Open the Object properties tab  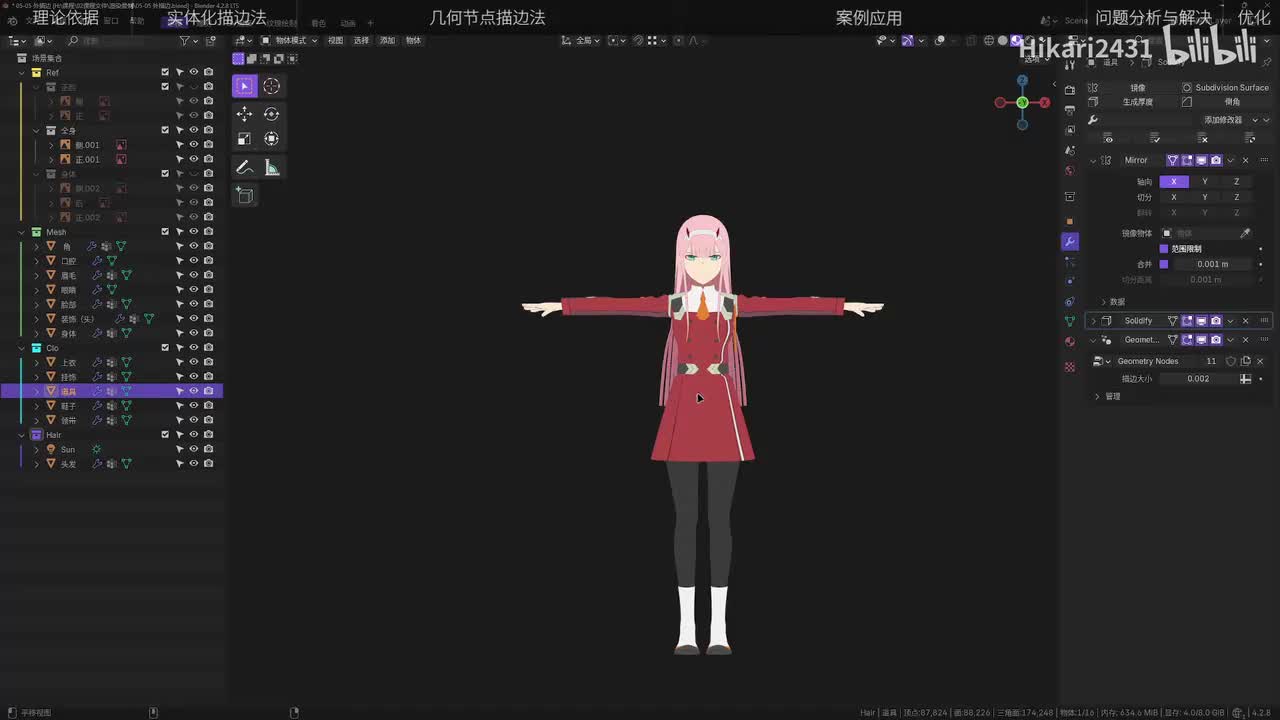[x=1070, y=221]
